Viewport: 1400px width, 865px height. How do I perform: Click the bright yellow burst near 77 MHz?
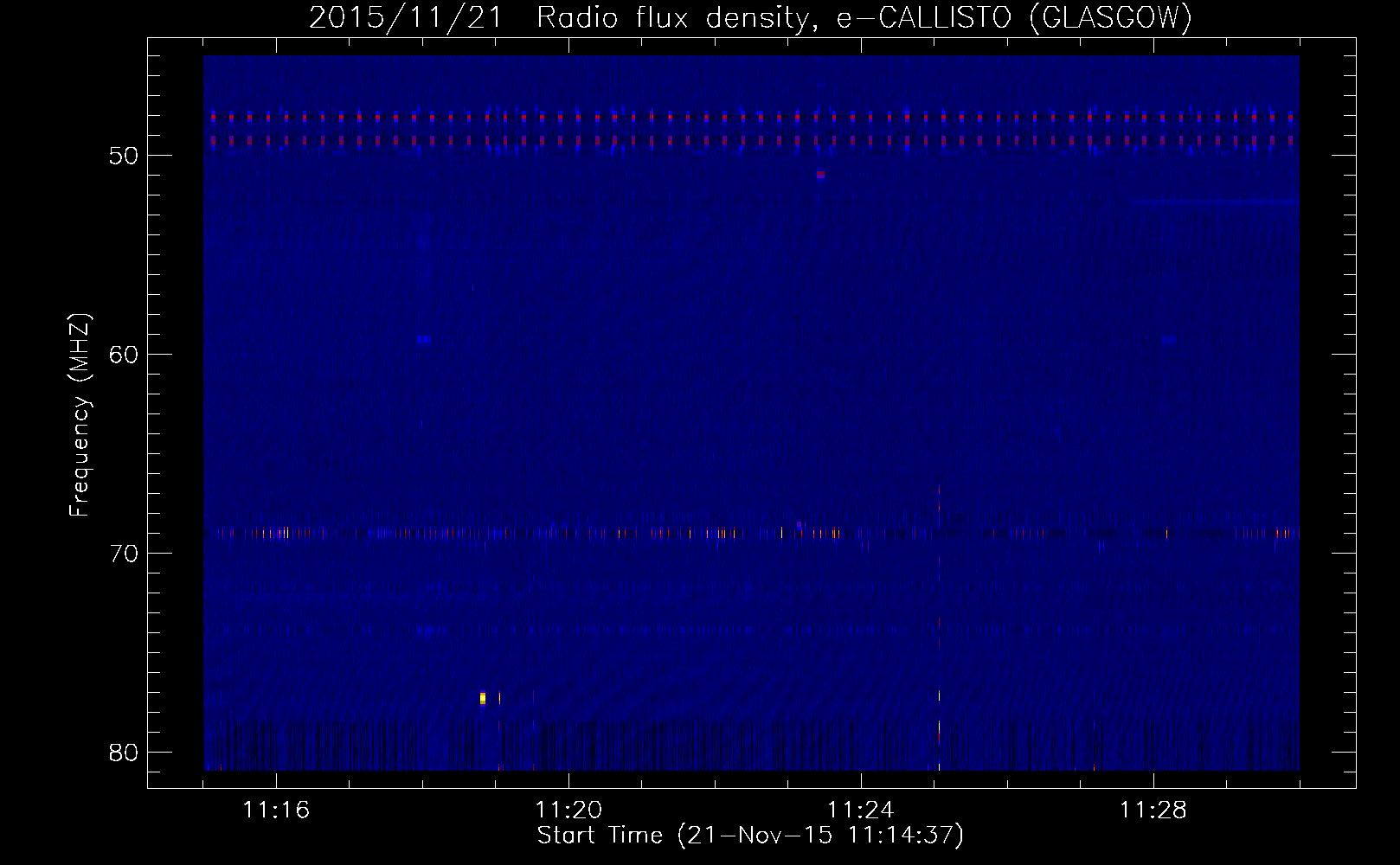pyautogui.click(x=483, y=698)
